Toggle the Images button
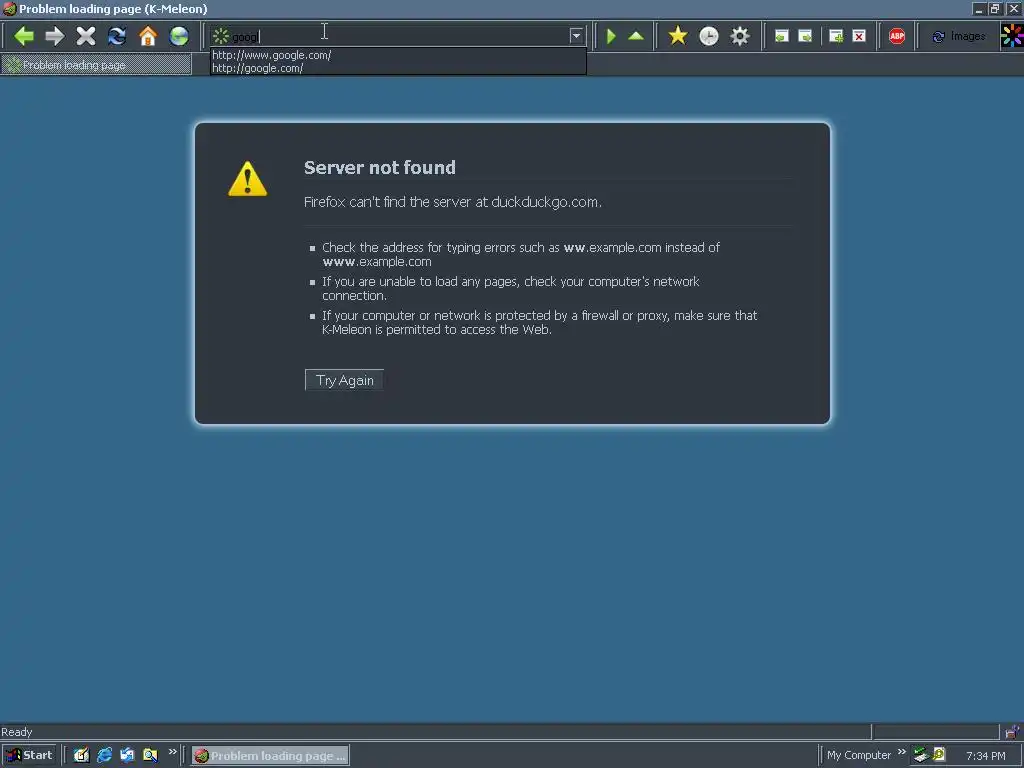 pos(959,37)
